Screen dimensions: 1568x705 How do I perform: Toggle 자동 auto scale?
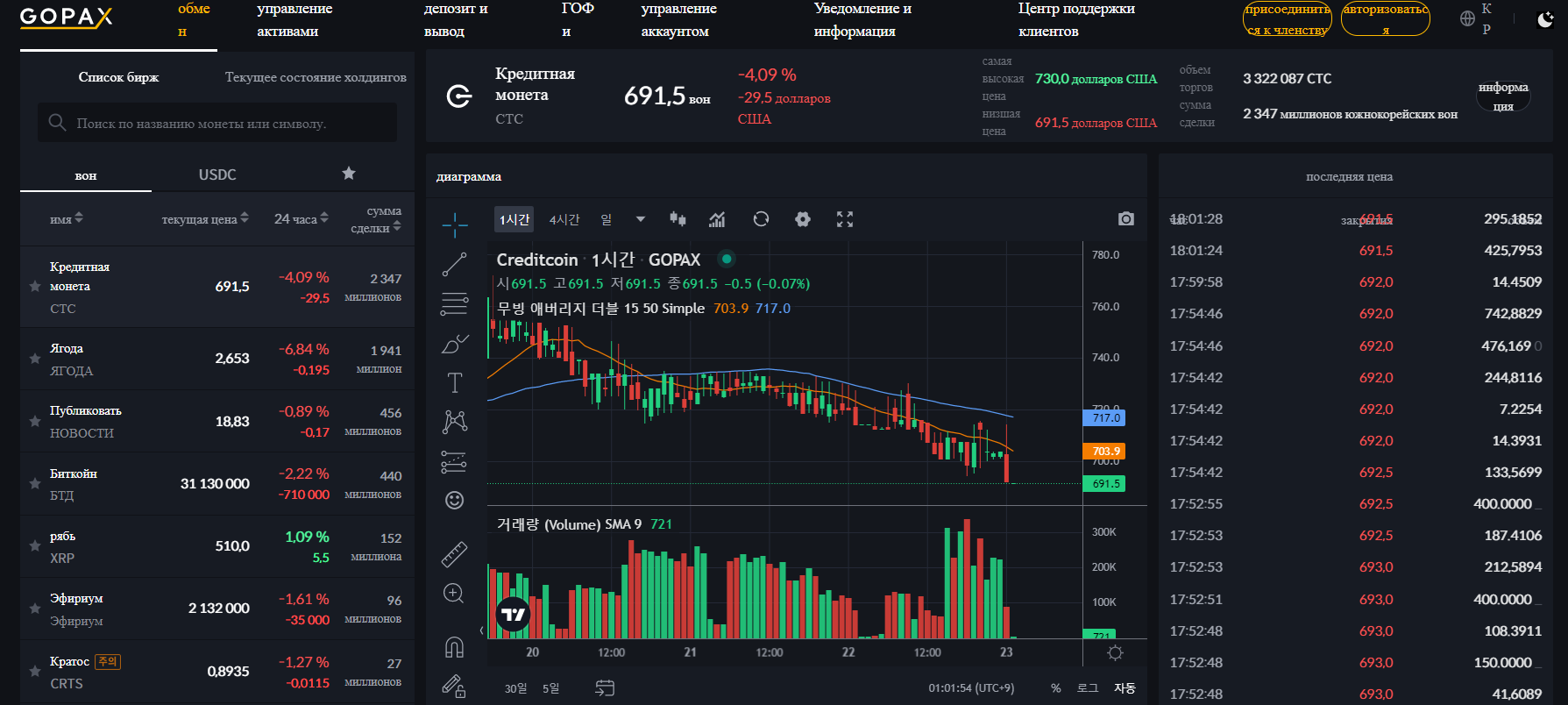click(x=1125, y=688)
